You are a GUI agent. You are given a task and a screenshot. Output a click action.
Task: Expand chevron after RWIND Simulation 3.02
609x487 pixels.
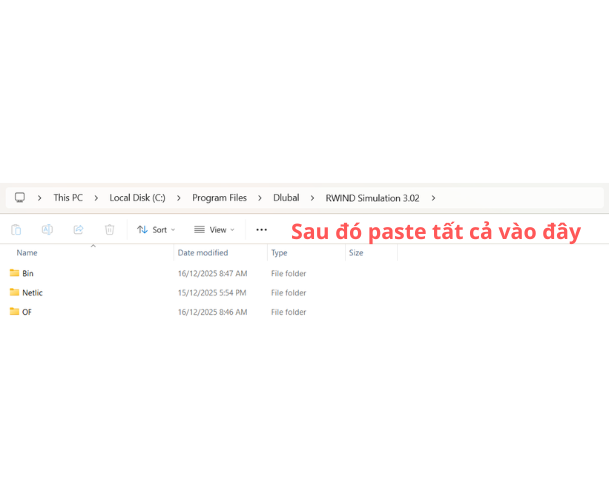tap(433, 198)
